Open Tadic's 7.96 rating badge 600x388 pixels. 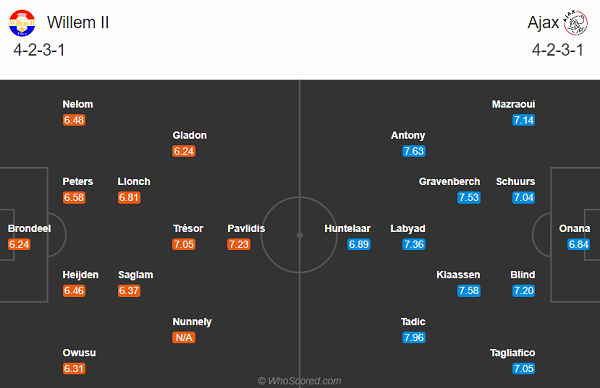[414, 337]
